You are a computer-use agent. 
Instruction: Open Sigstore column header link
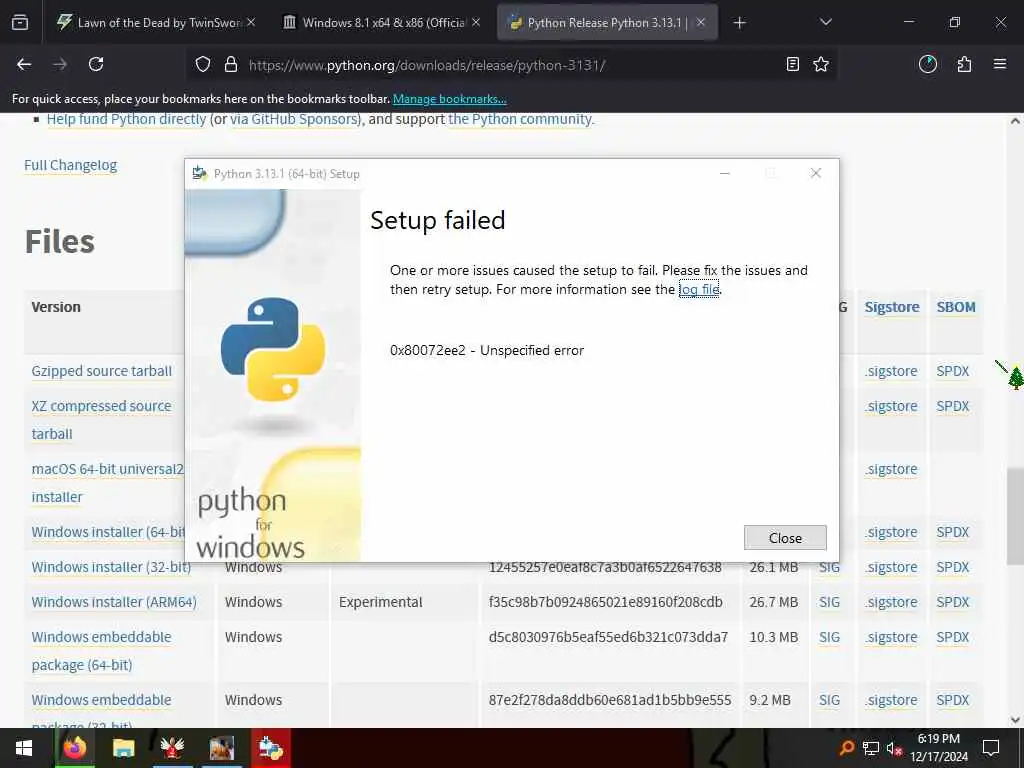(x=891, y=307)
